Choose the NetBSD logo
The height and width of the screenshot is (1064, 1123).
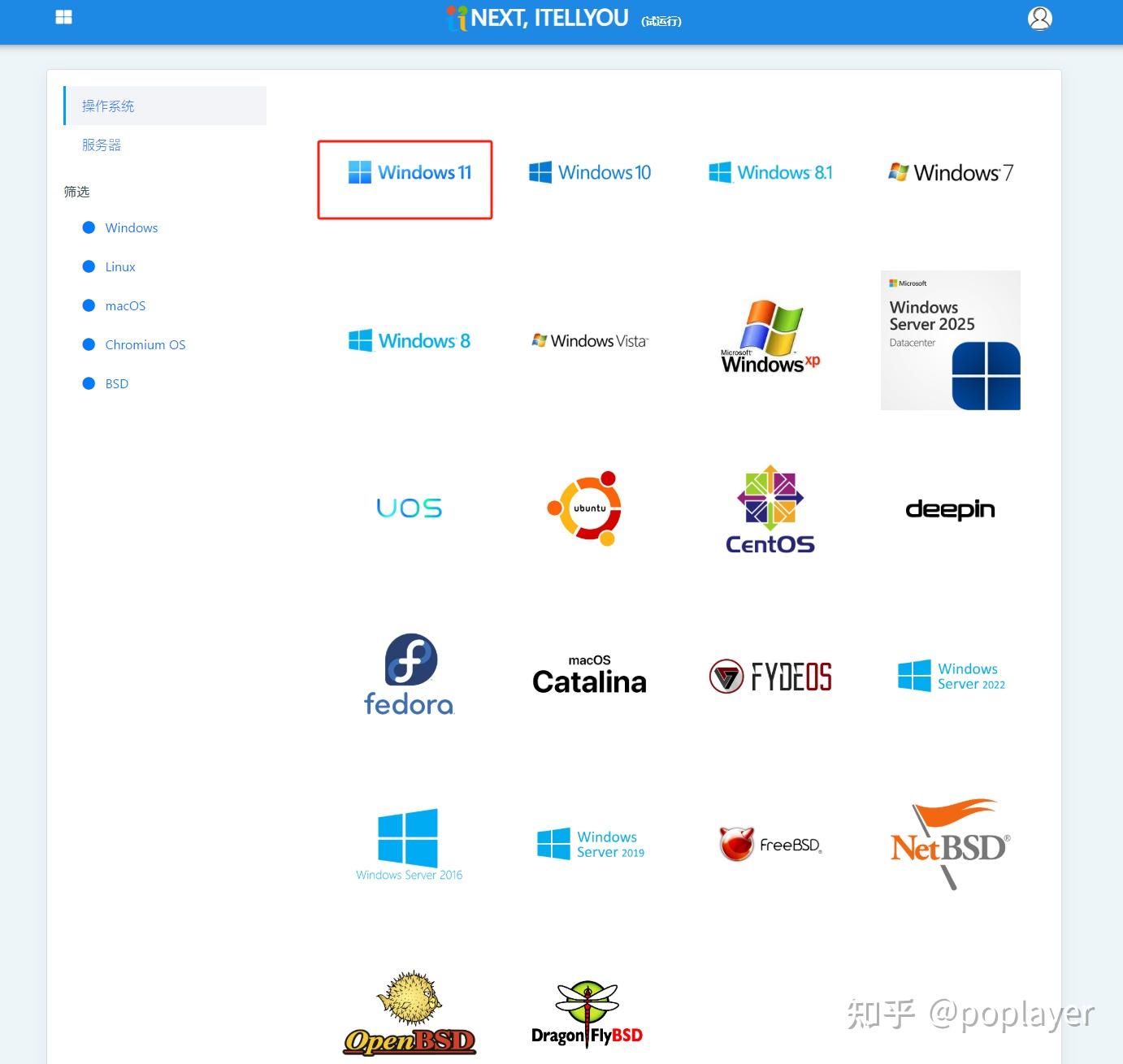951,844
